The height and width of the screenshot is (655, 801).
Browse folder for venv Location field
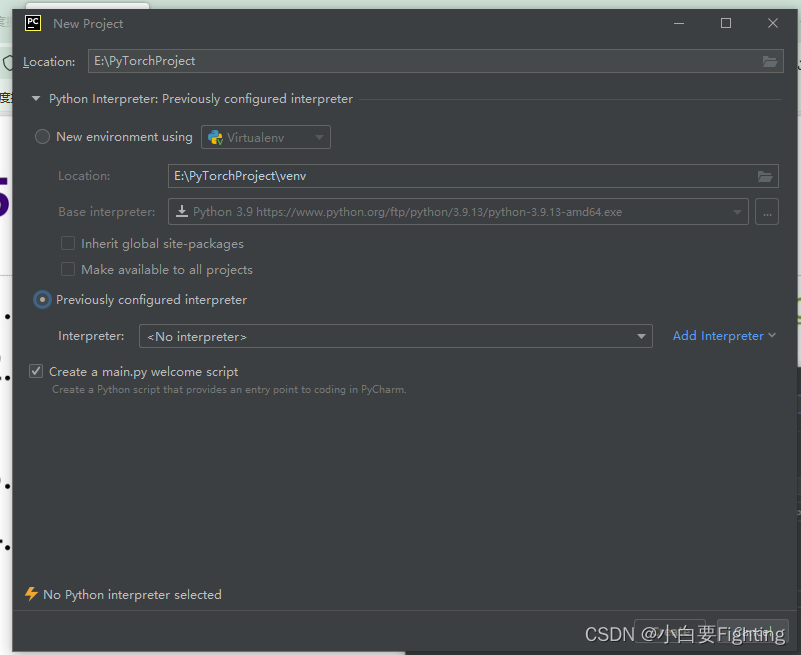765,176
